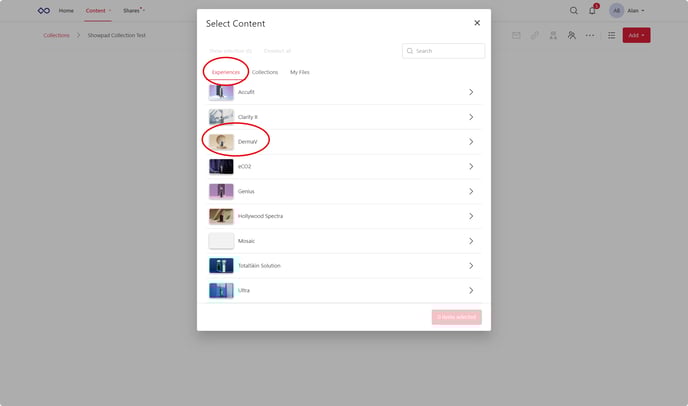
Task: Click the search magnifier icon in top bar
Action: point(574,10)
